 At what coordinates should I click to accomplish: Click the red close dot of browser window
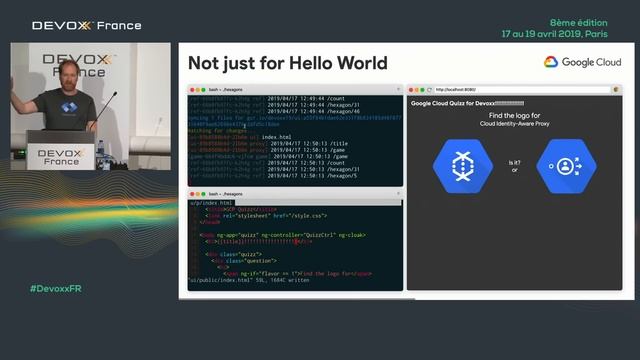pos(411,90)
